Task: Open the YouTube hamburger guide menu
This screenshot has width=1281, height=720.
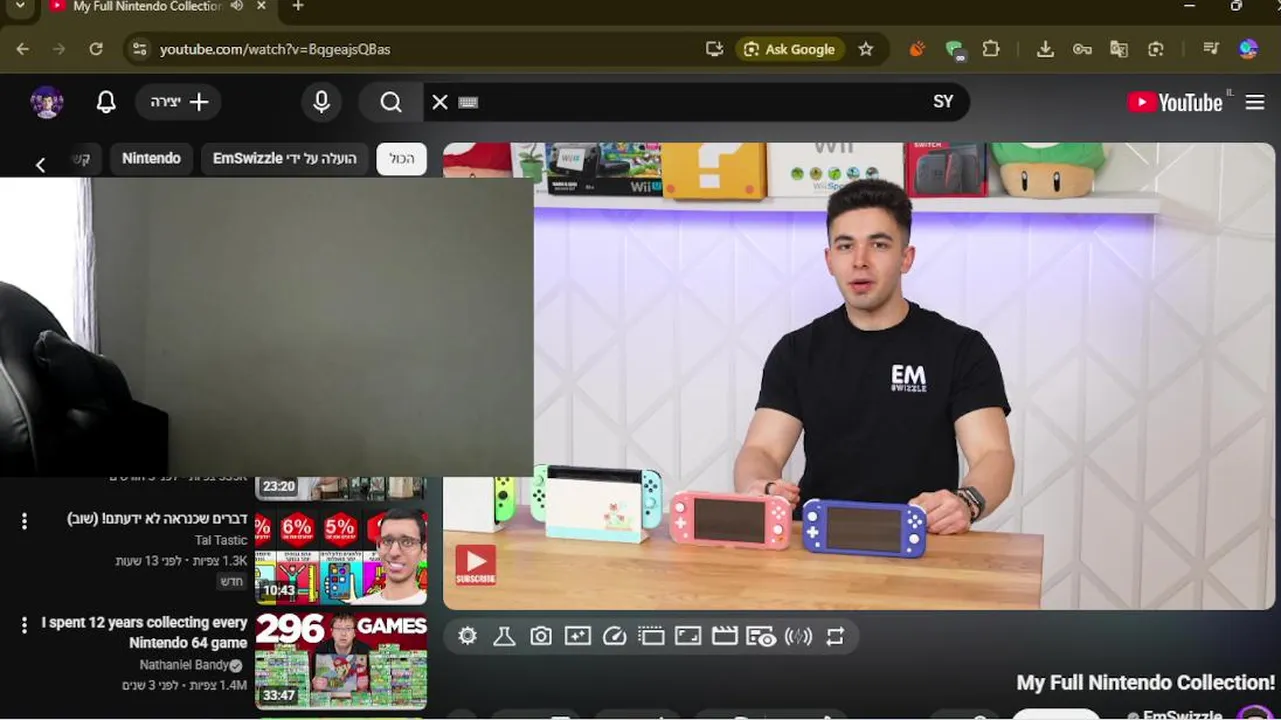Action: (x=1255, y=102)
